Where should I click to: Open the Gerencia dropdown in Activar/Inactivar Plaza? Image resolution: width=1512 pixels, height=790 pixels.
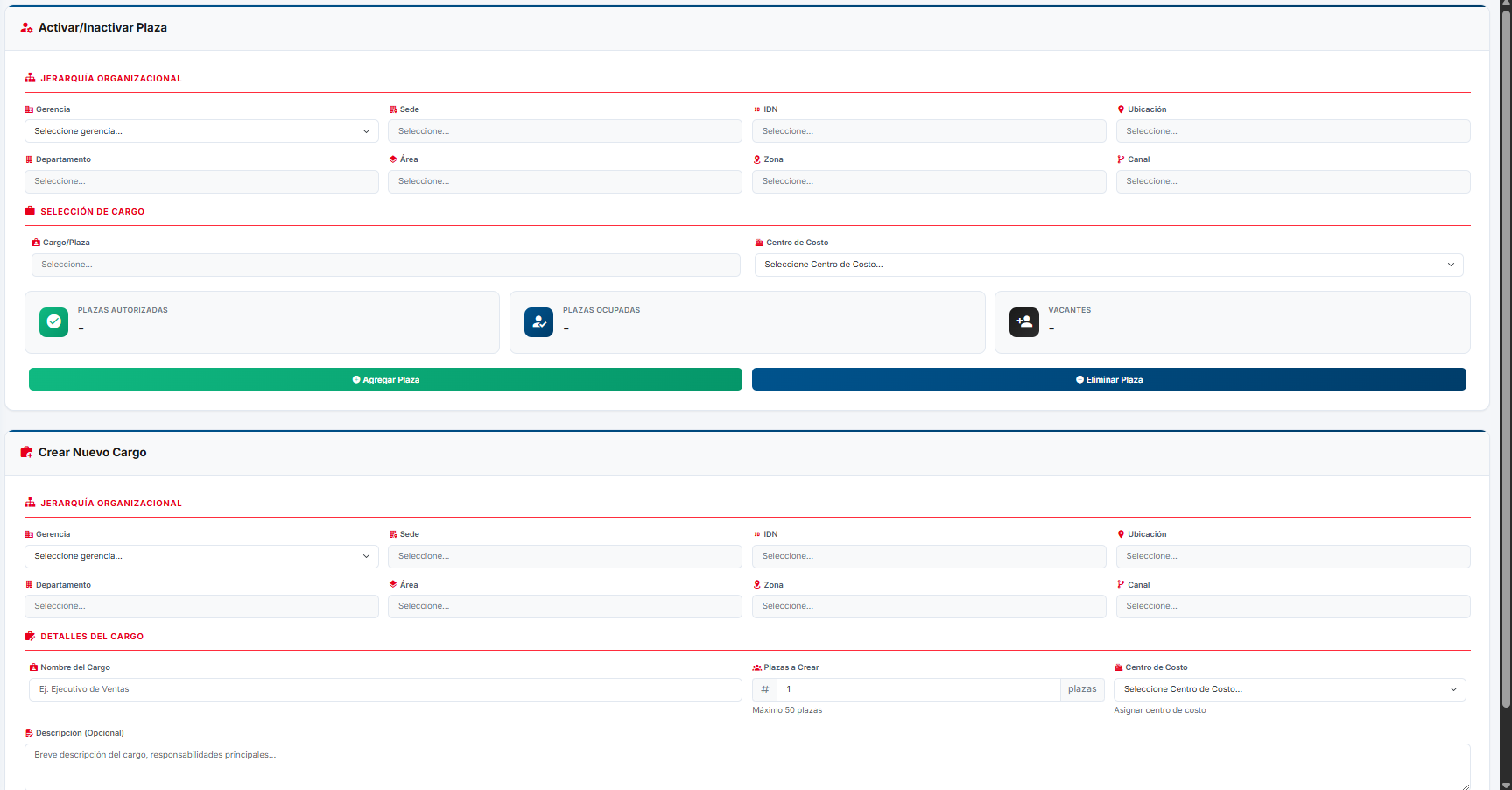click(201, 131)
